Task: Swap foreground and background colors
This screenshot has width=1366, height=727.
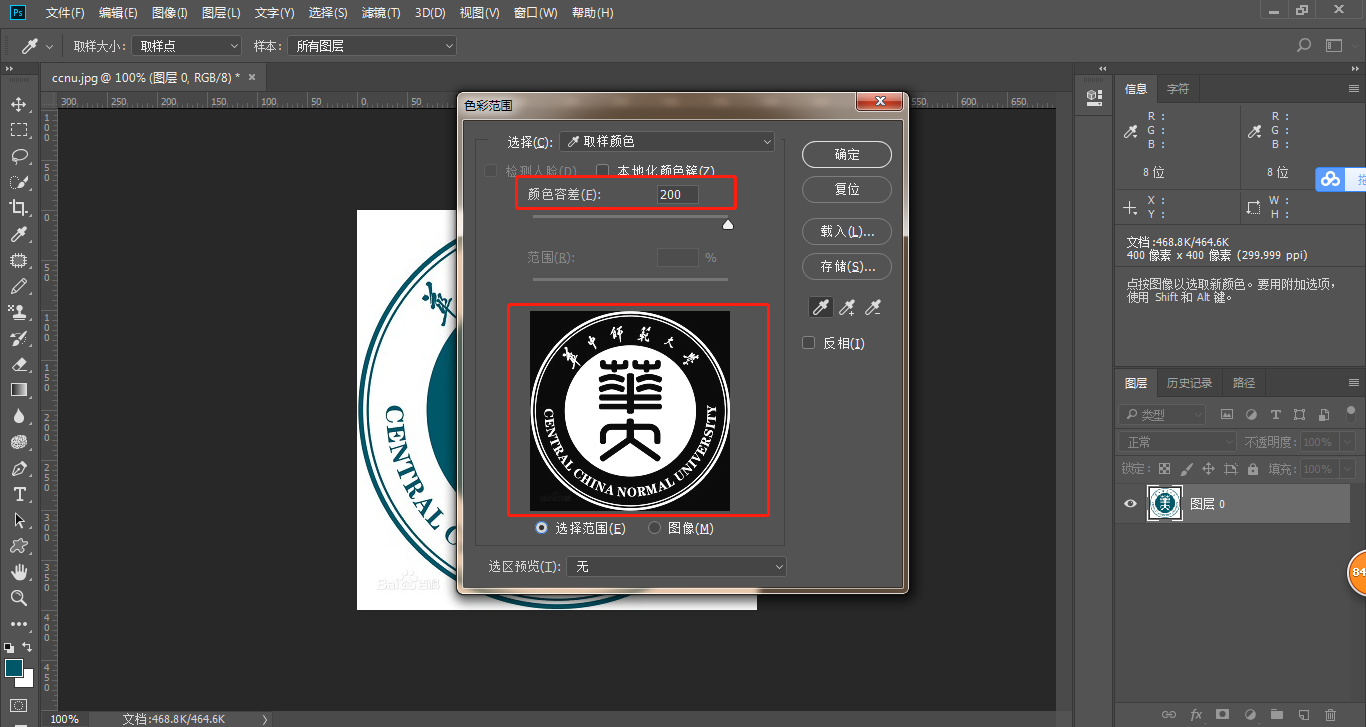Action: tap(28, 647)
